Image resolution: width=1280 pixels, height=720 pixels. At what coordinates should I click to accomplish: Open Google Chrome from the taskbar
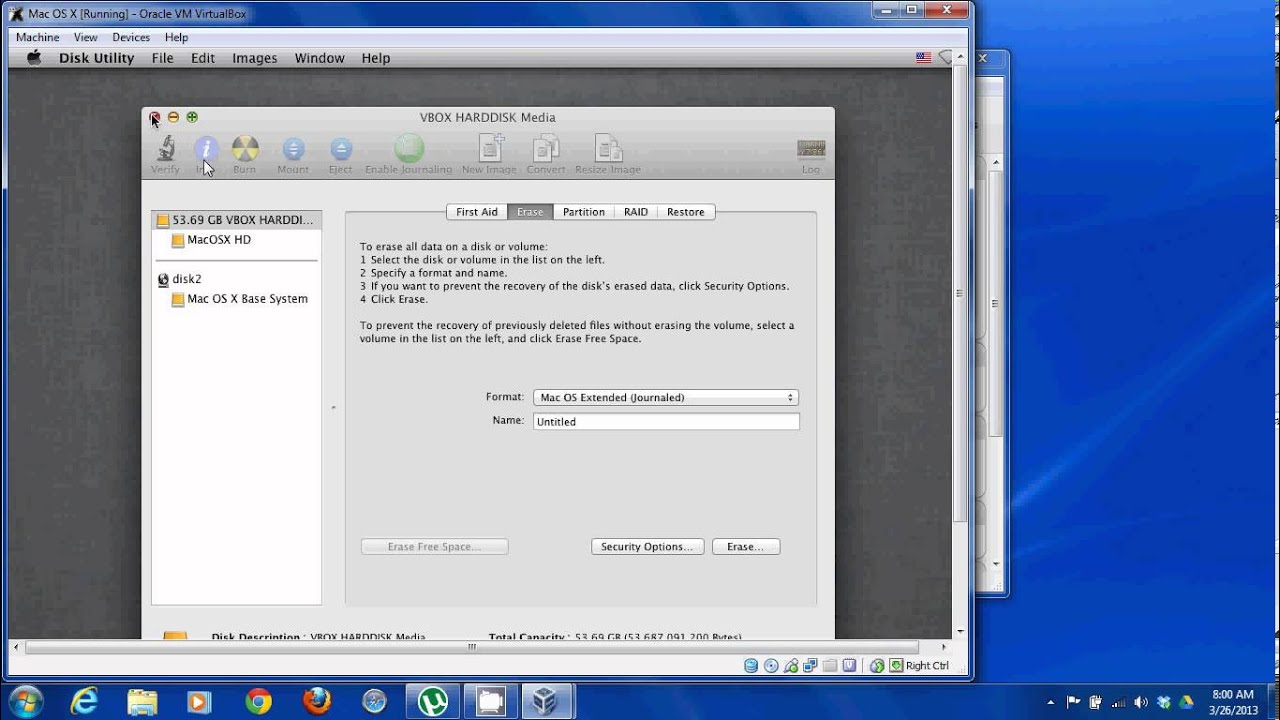tap(258, 701)
